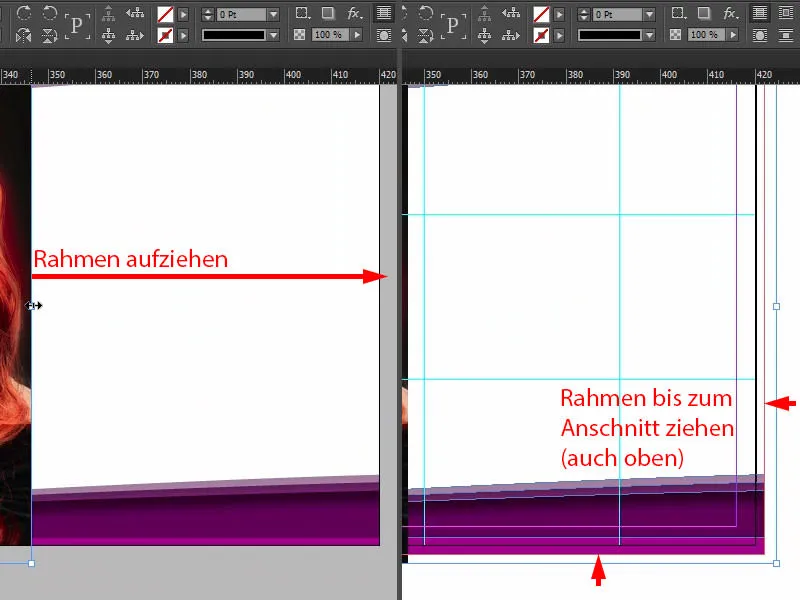Open stroke weight dropdown in right window
Image resolution: width=800 pixels, height=600 pixels.
tap(649, 14)
